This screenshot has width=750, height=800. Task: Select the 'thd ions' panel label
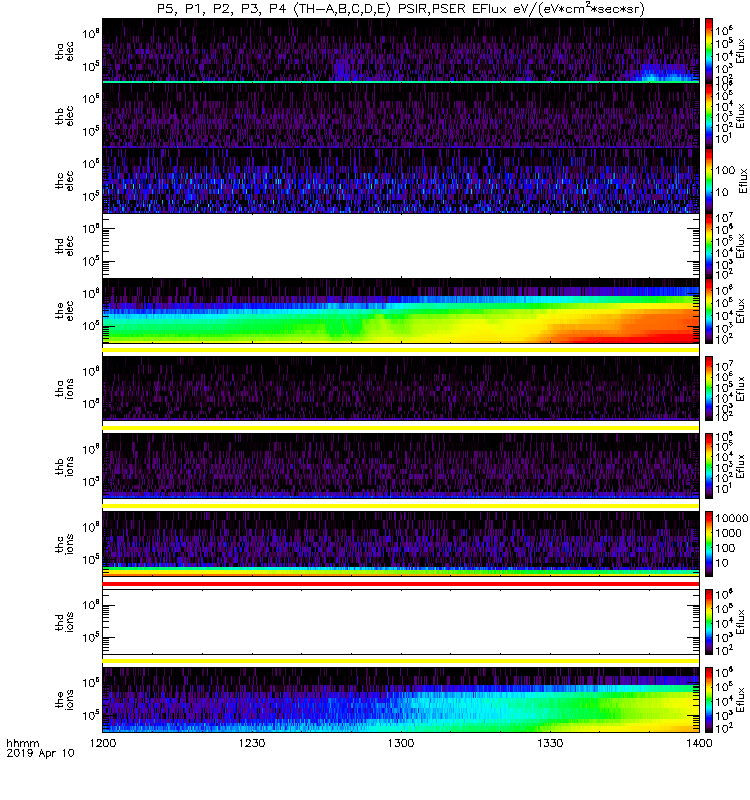64,622
